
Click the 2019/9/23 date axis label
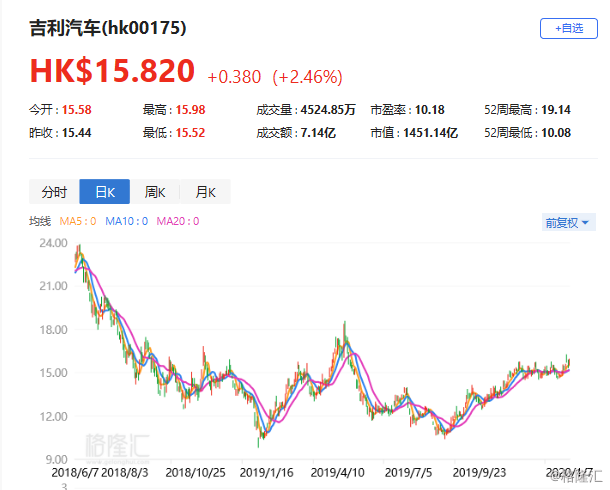coord(479,473)
